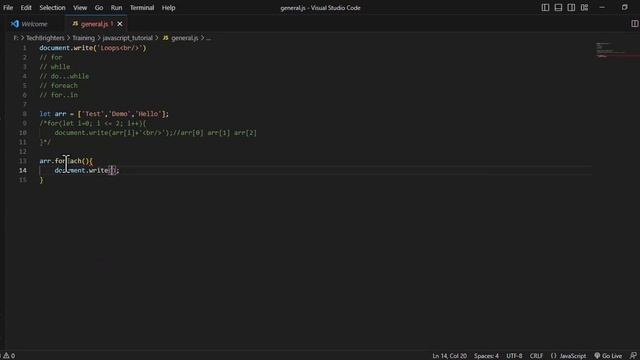640x360 pixels.
Task: Open problems warning counter in status bar
Action: [9, 356]
